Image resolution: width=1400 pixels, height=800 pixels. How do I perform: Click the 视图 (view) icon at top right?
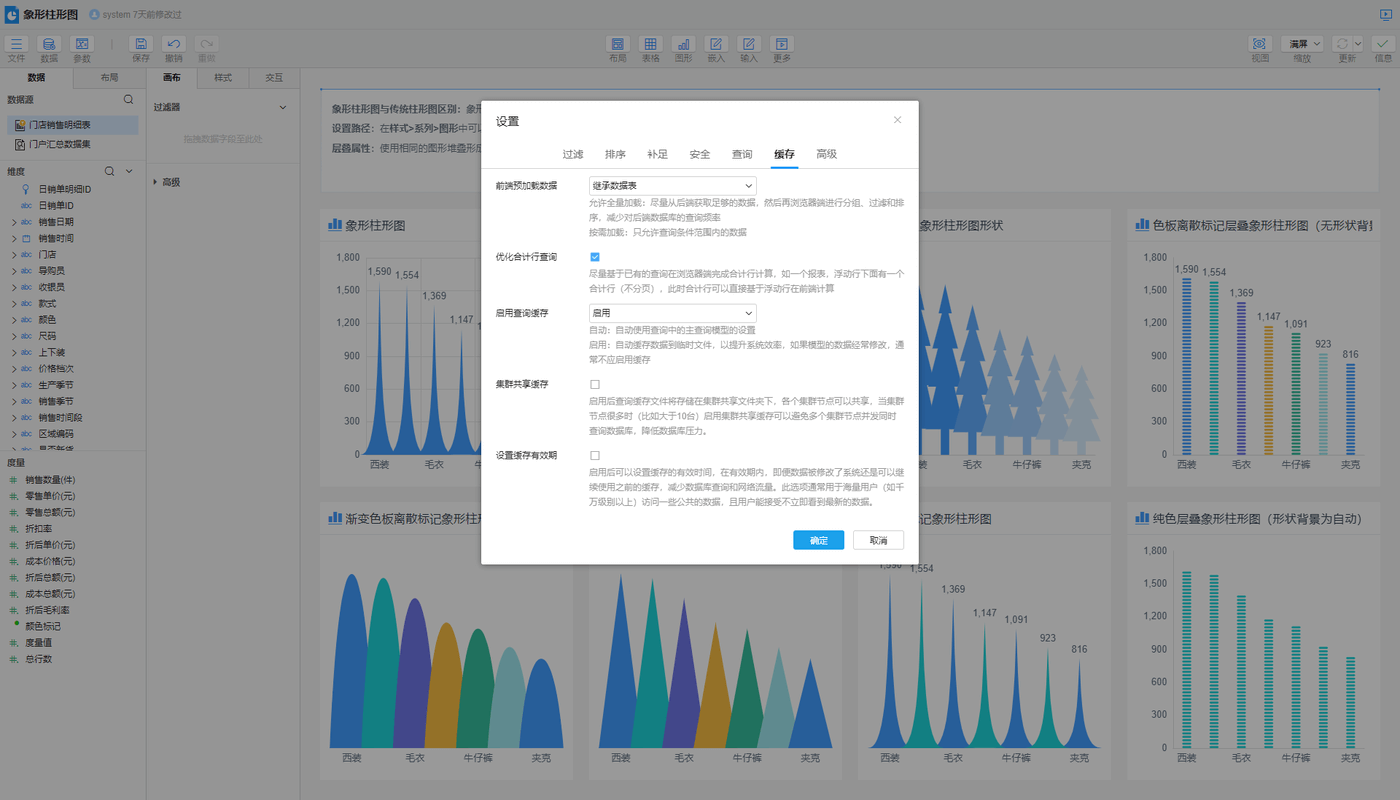pyautogui.click(x=1259, y=45)
